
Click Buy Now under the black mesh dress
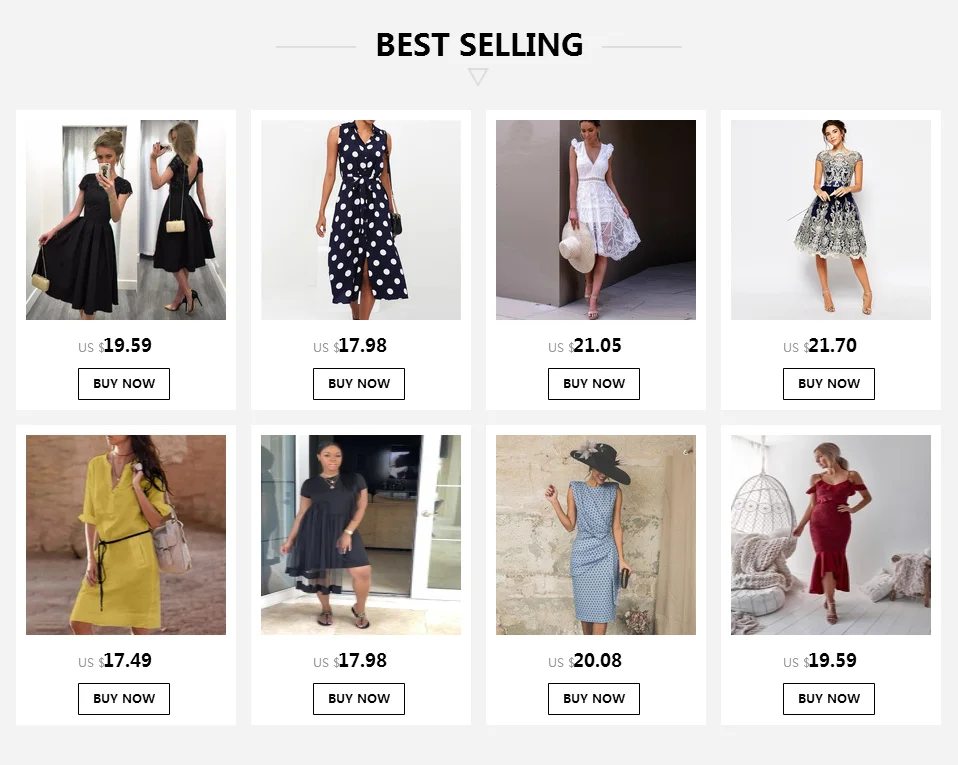(x=359, y=699)
